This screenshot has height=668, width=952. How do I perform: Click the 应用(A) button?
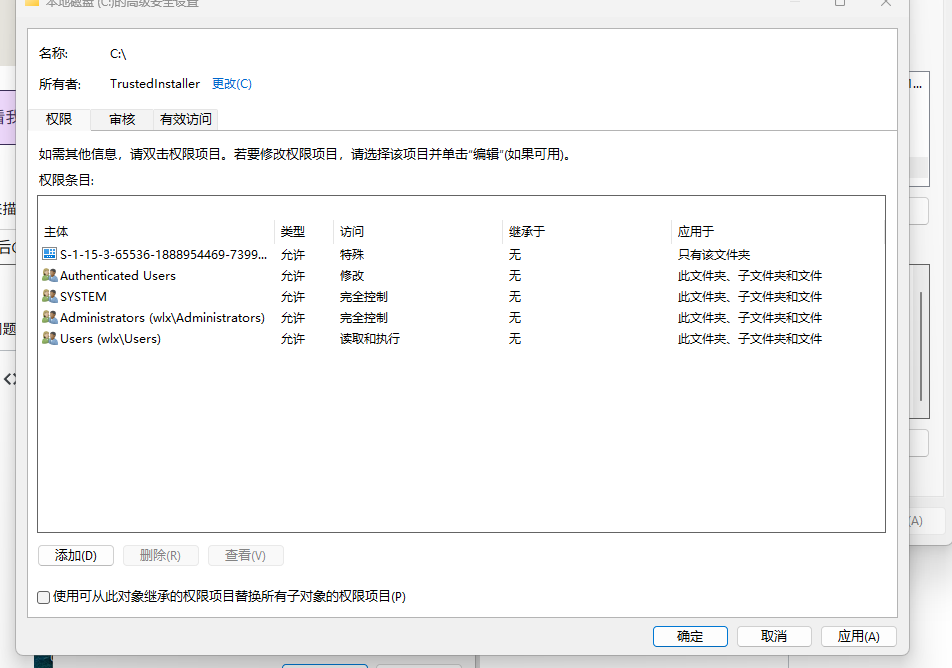(858, 636)
